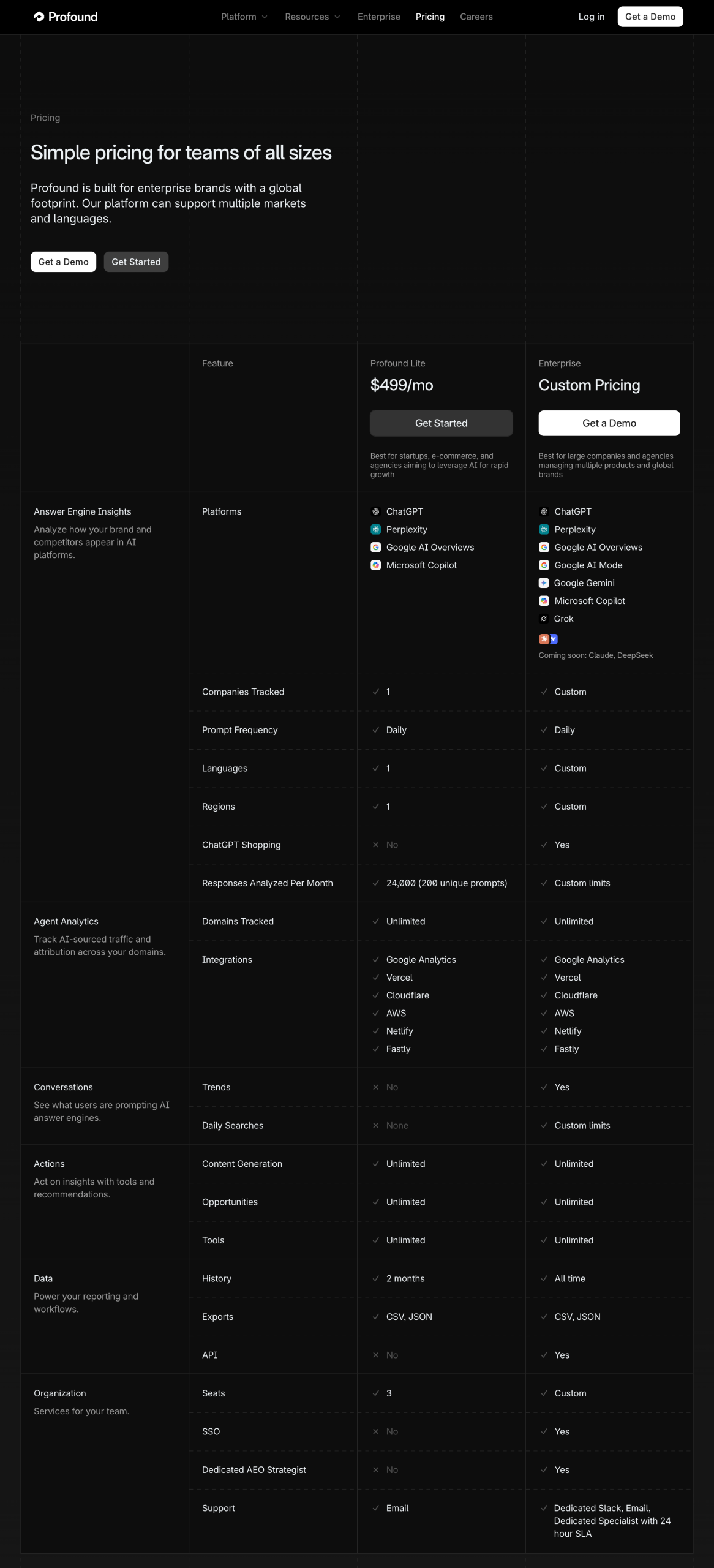Click the Perplexity icon in Enterprise column
Image resolution: width=714 pixels, height=1568 pixels.
tap(544, 529)
